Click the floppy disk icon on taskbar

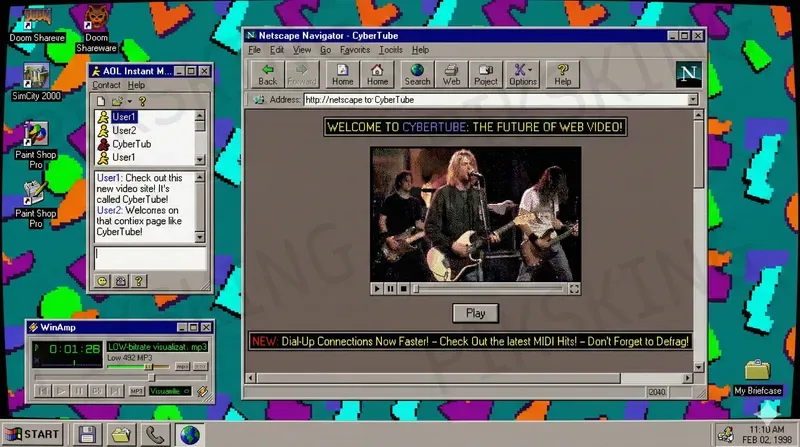87,434
